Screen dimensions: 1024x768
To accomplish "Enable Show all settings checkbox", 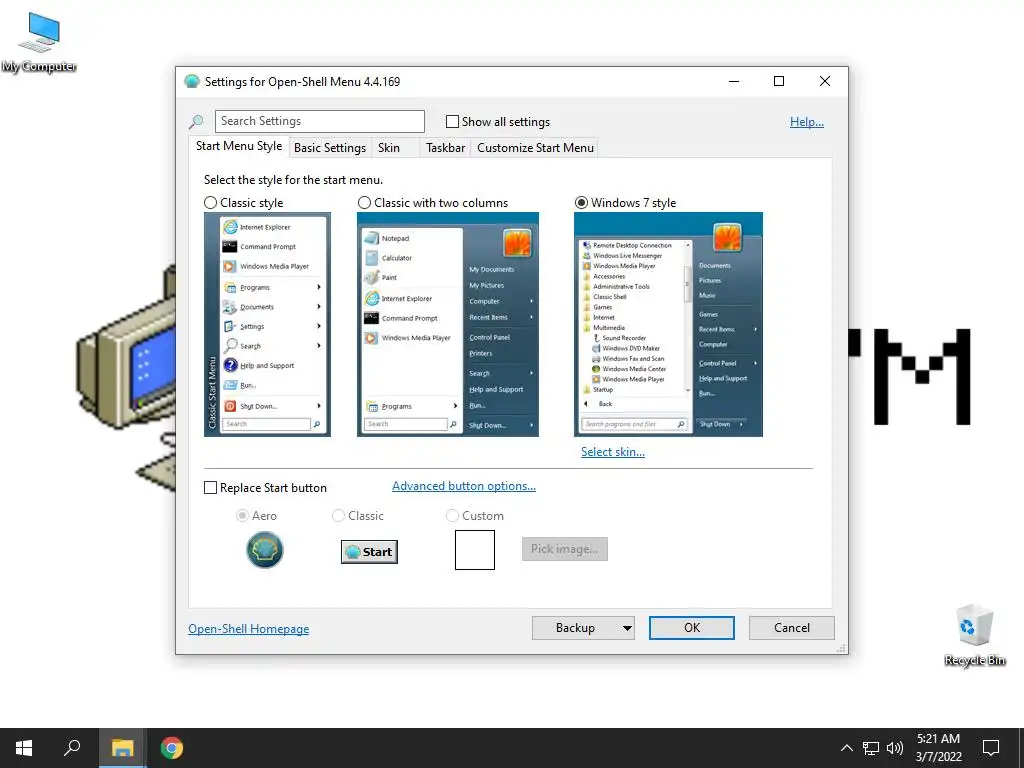I will click(x=452, y=121).
